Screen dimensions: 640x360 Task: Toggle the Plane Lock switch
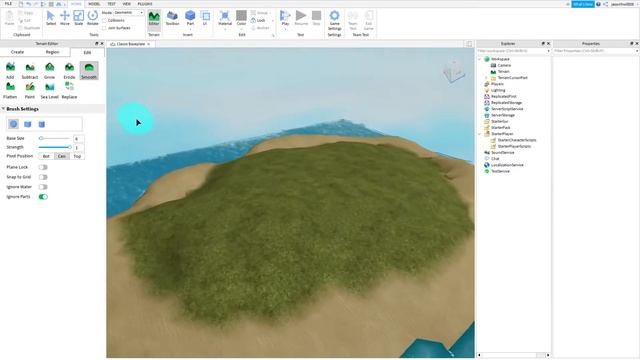43,167
